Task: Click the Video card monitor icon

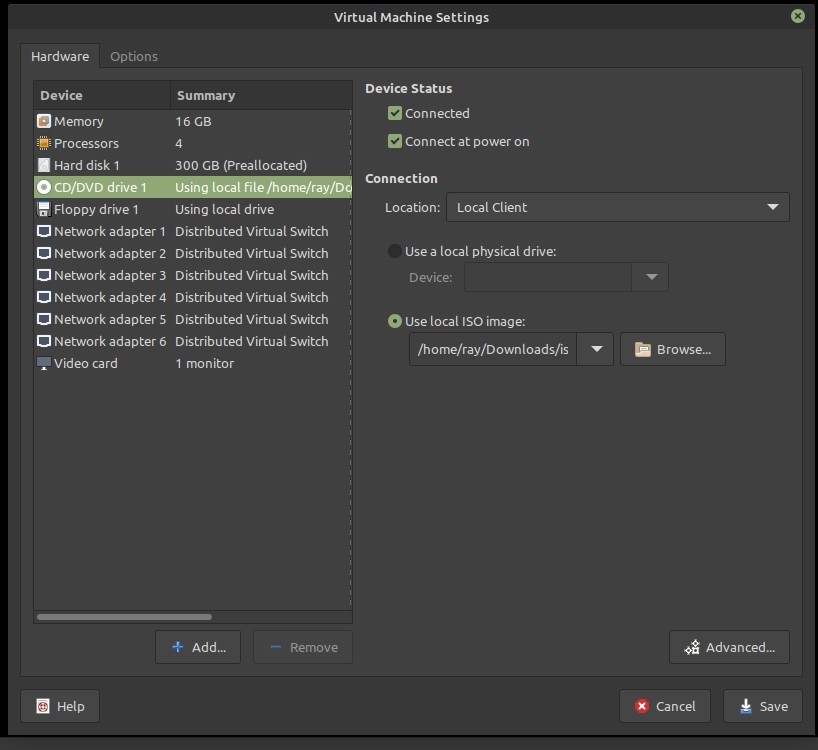Action: (x=44, y=364)
